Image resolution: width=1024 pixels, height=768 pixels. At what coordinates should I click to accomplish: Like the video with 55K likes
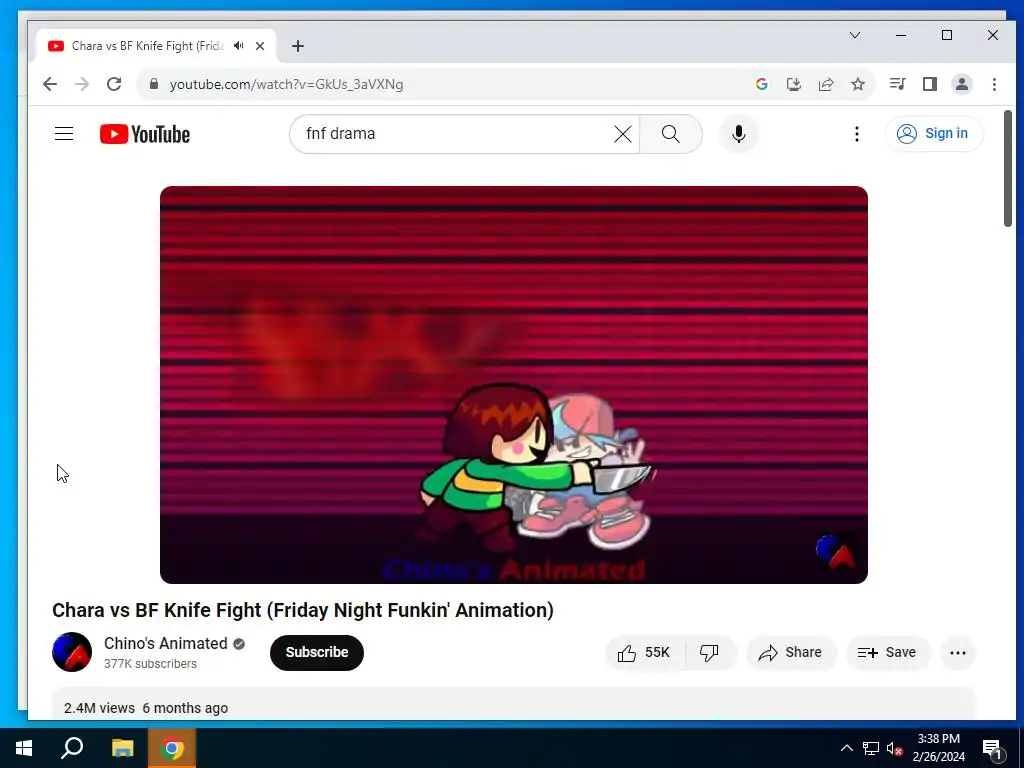click(645, 652)
